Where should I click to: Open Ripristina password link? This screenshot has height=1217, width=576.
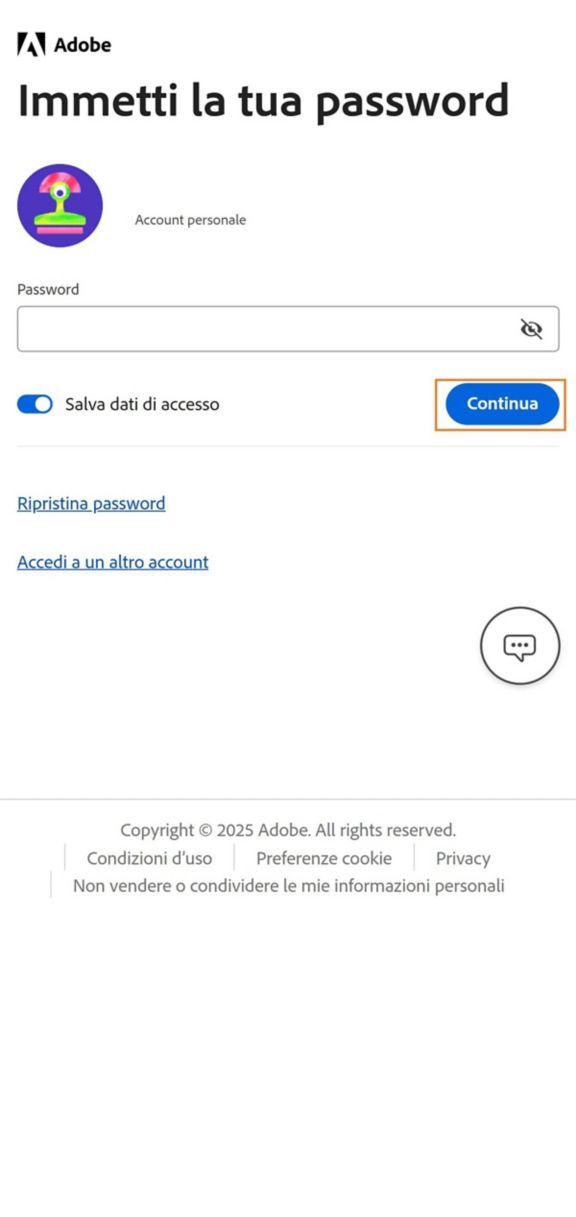pos(90,503)
